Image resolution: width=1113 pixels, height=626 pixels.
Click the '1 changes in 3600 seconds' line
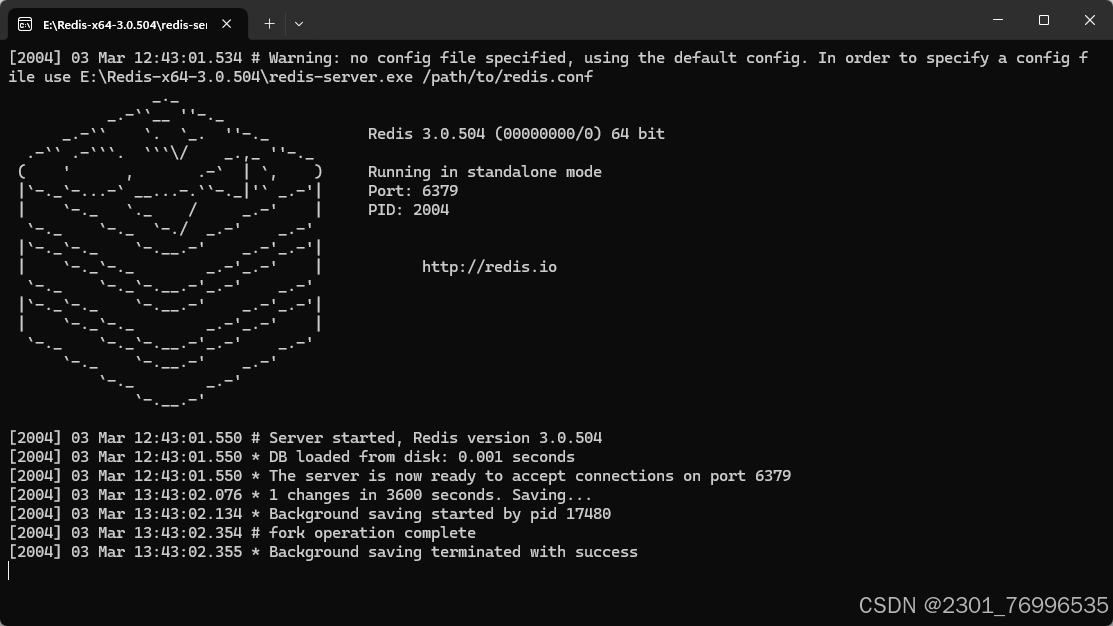(x=300, y=495)
